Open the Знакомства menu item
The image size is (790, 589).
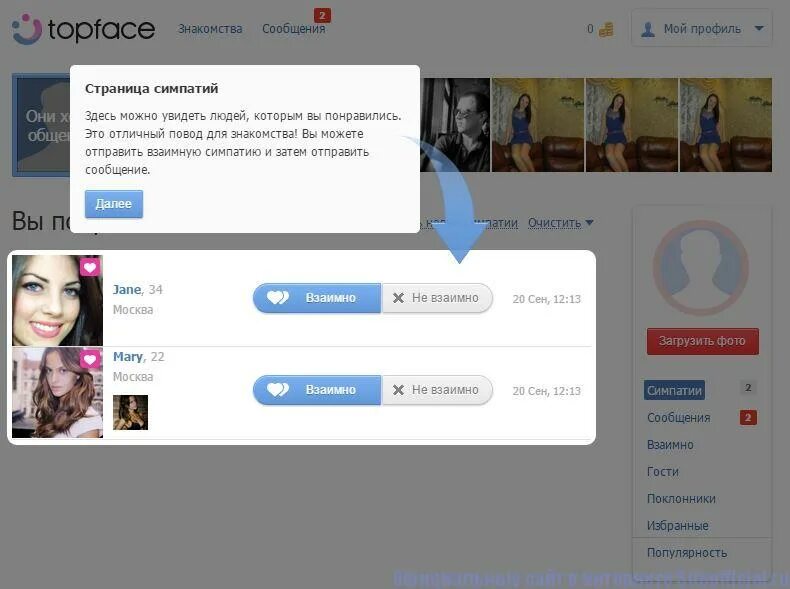pos(210,29)
